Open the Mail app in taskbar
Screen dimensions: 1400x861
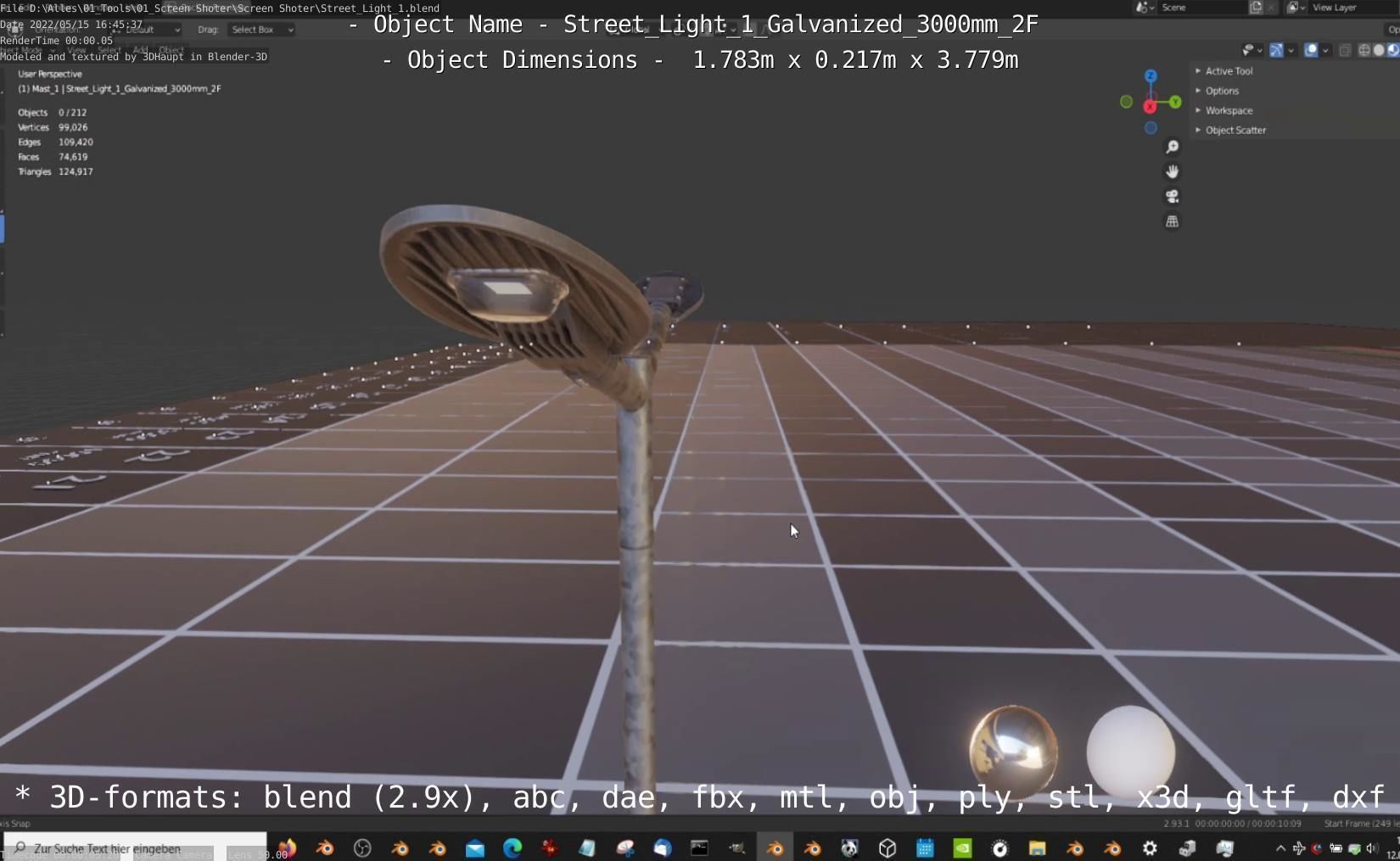coord(475,847)
